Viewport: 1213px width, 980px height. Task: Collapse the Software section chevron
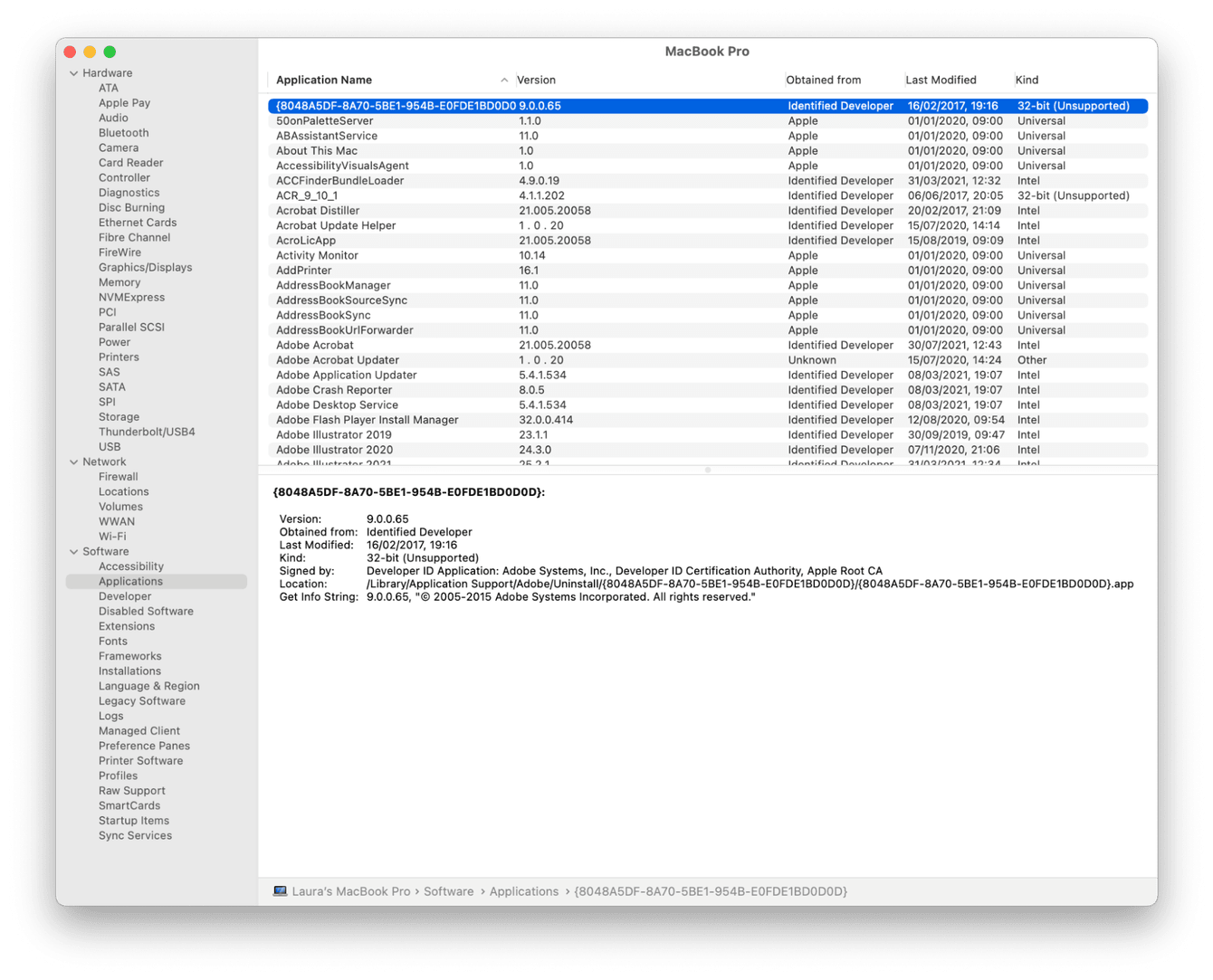coord(74,551)
